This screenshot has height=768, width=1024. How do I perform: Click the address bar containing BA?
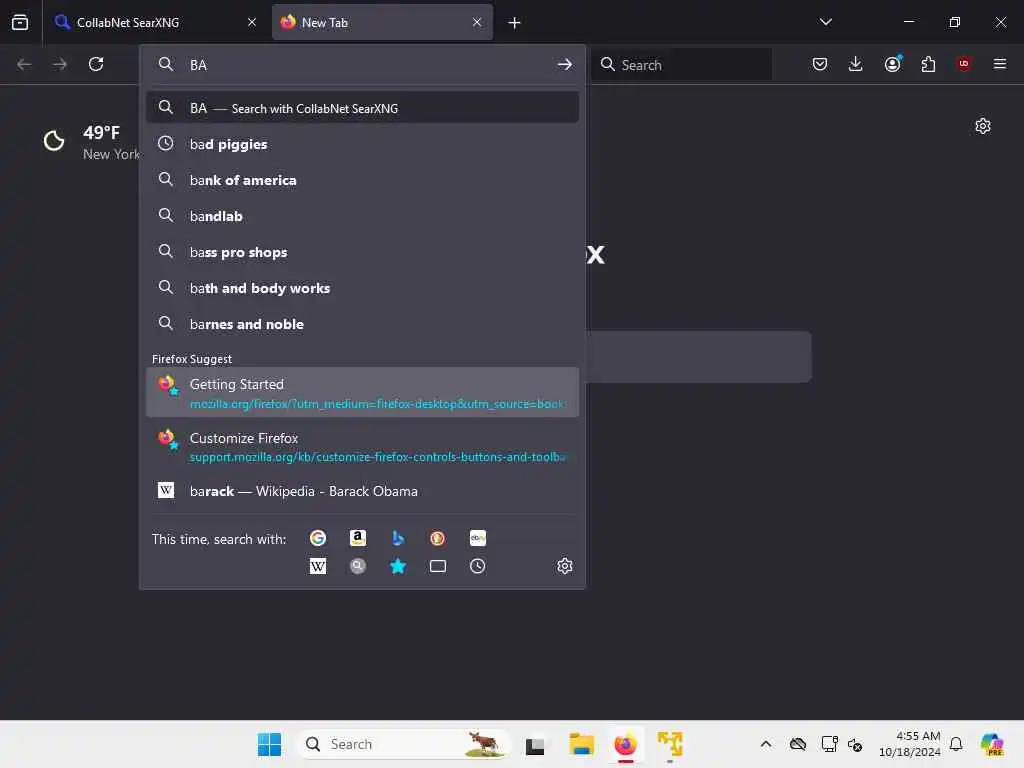click(x=362, y=65)
